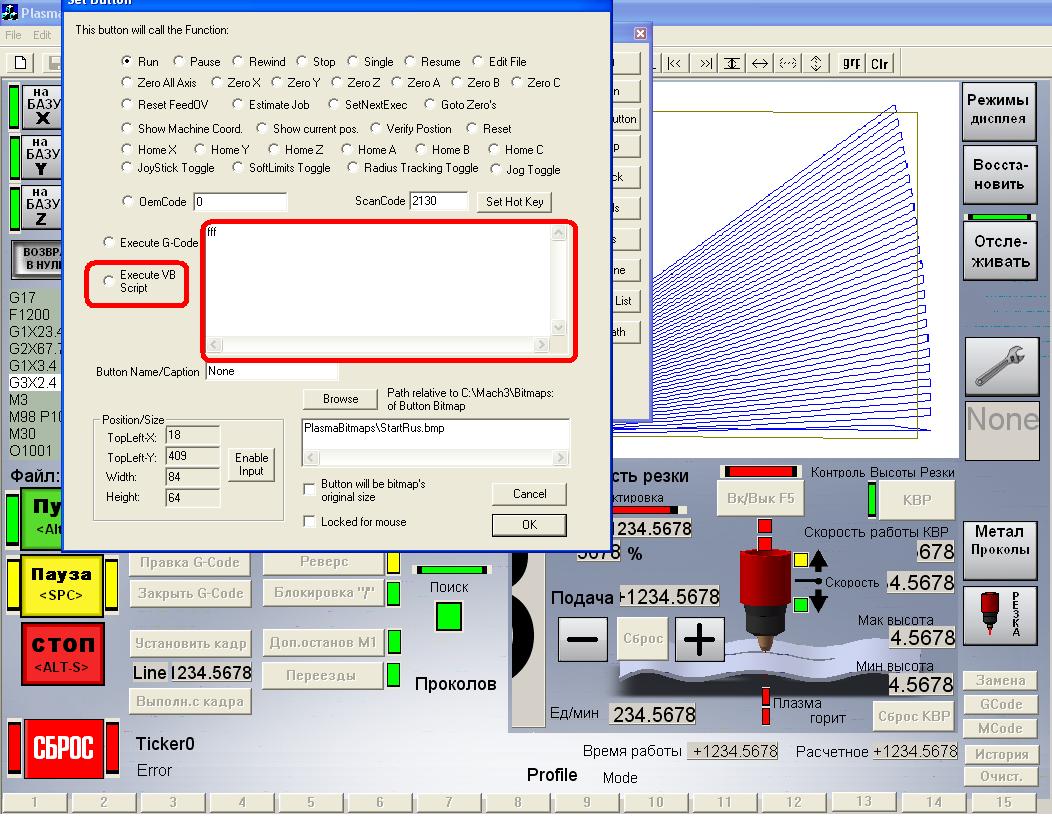Viewport: 1052px width, 818px height.
Task: Click the ScanCode input field
Action: [x=439, y=201]
